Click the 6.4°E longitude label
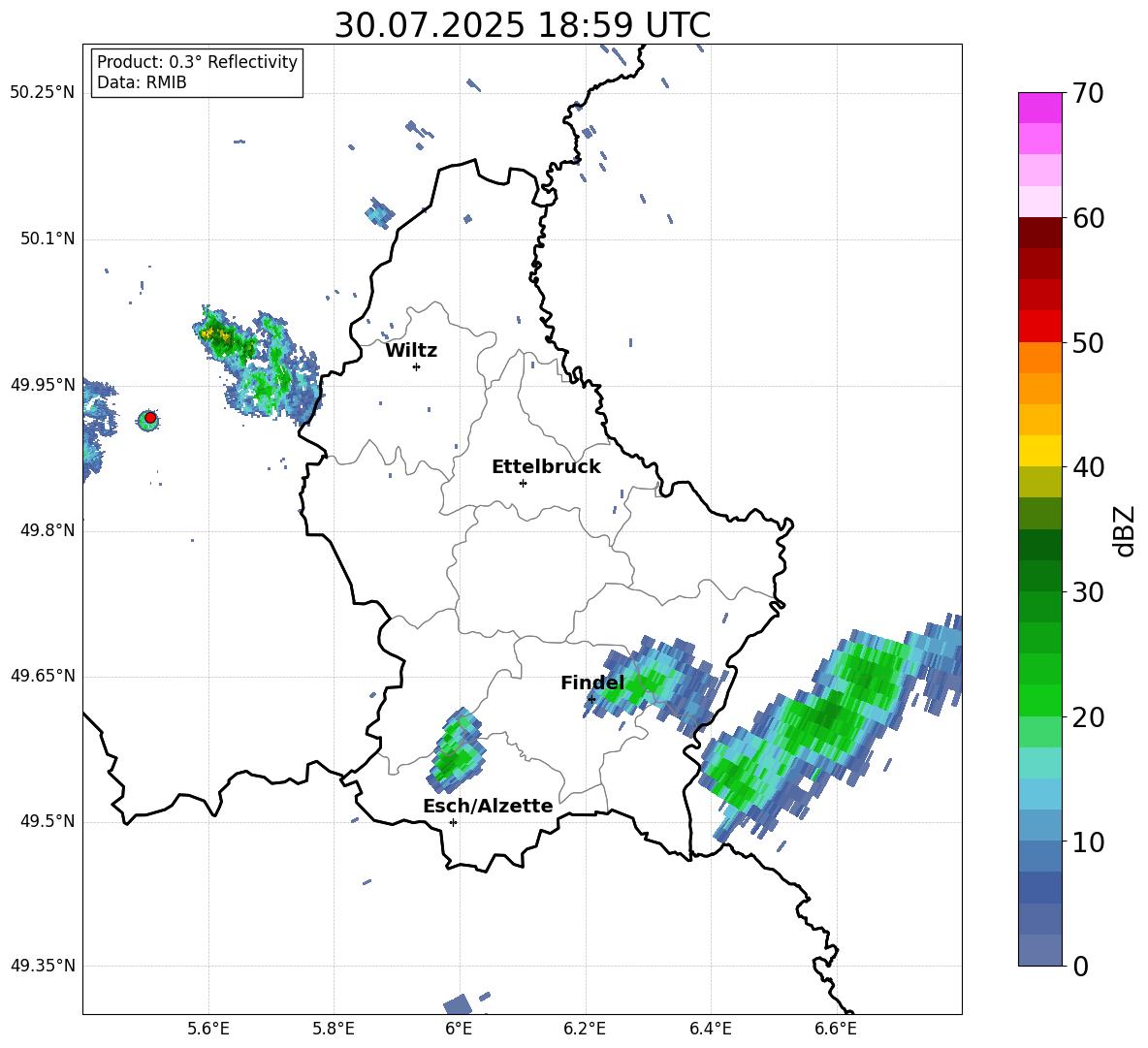The height and width of the screenshot is (1048, 1148). click(x=710, y=1029)
